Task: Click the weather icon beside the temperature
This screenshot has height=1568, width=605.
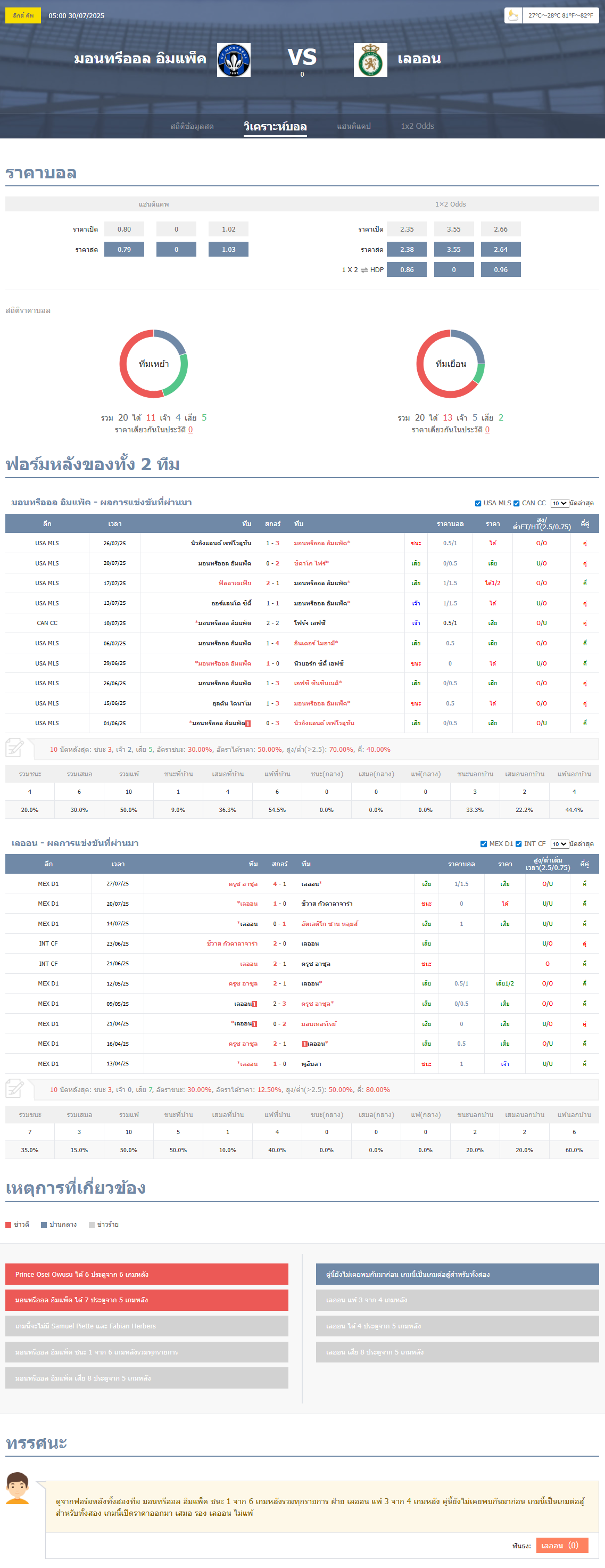Action: coord(513,15)
